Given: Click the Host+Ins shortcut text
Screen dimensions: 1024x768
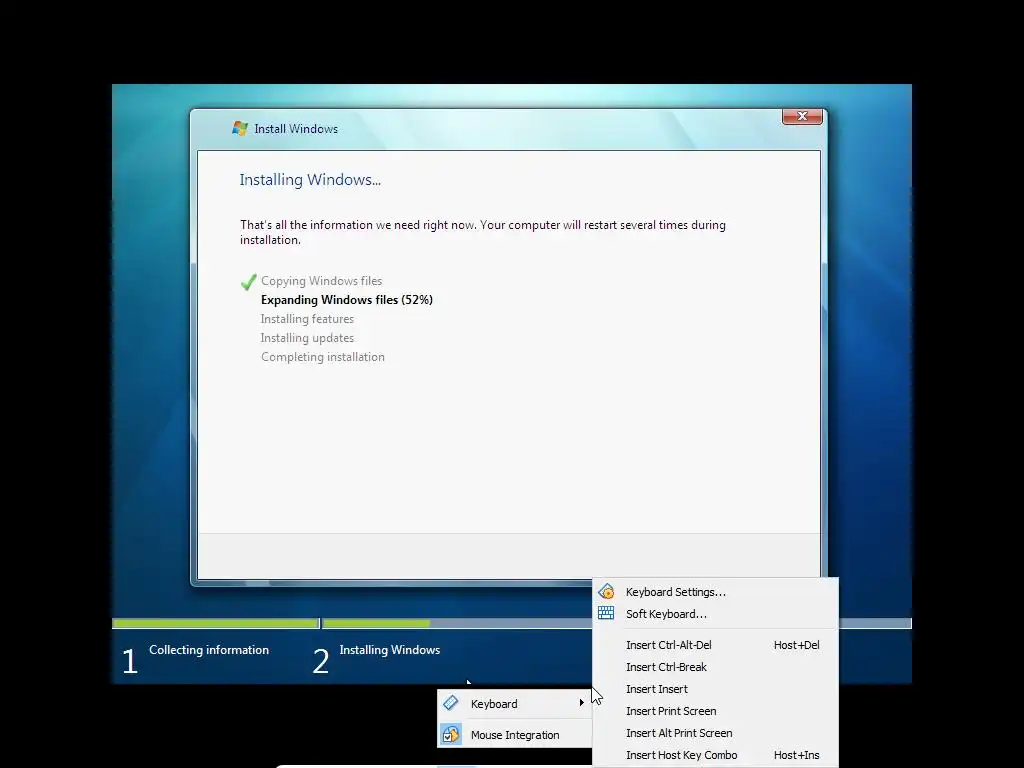Looking at the screenshot, I should 796,756.
